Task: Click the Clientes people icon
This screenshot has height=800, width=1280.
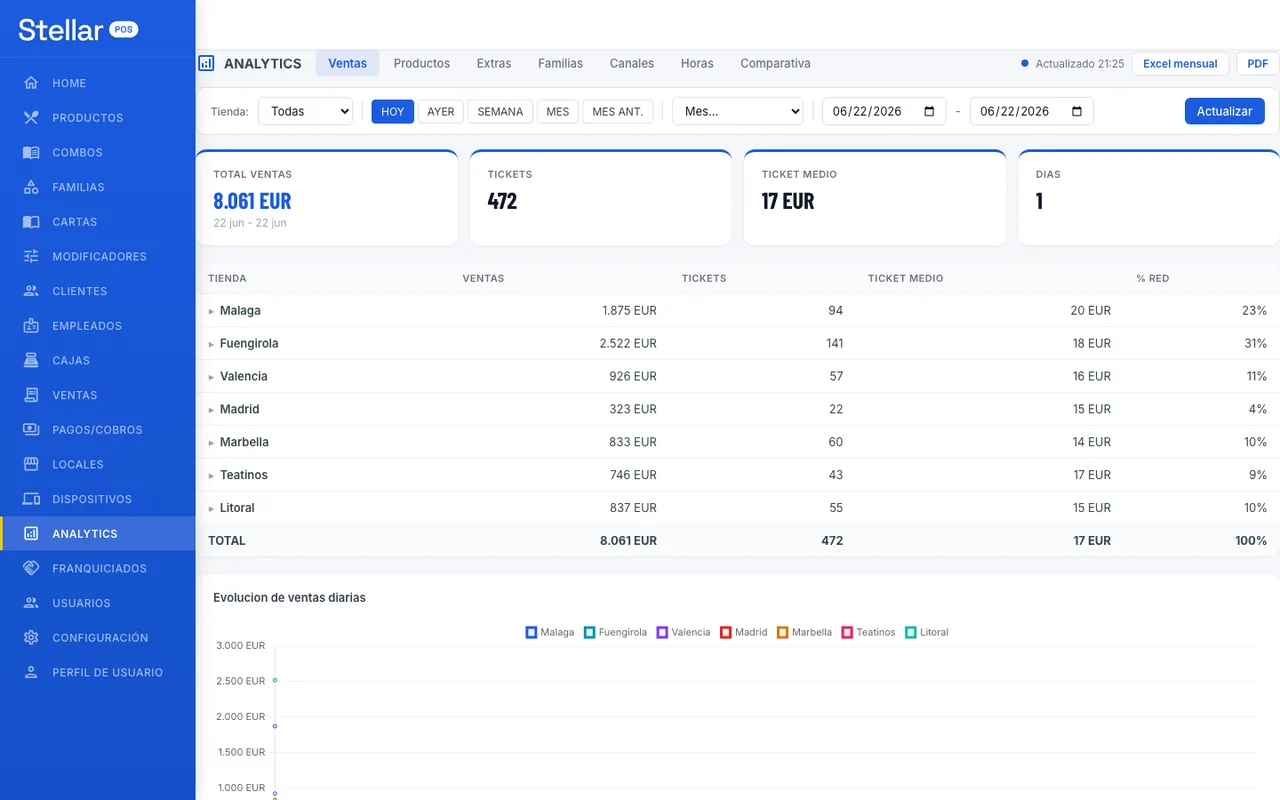Action: click(31, 291)
